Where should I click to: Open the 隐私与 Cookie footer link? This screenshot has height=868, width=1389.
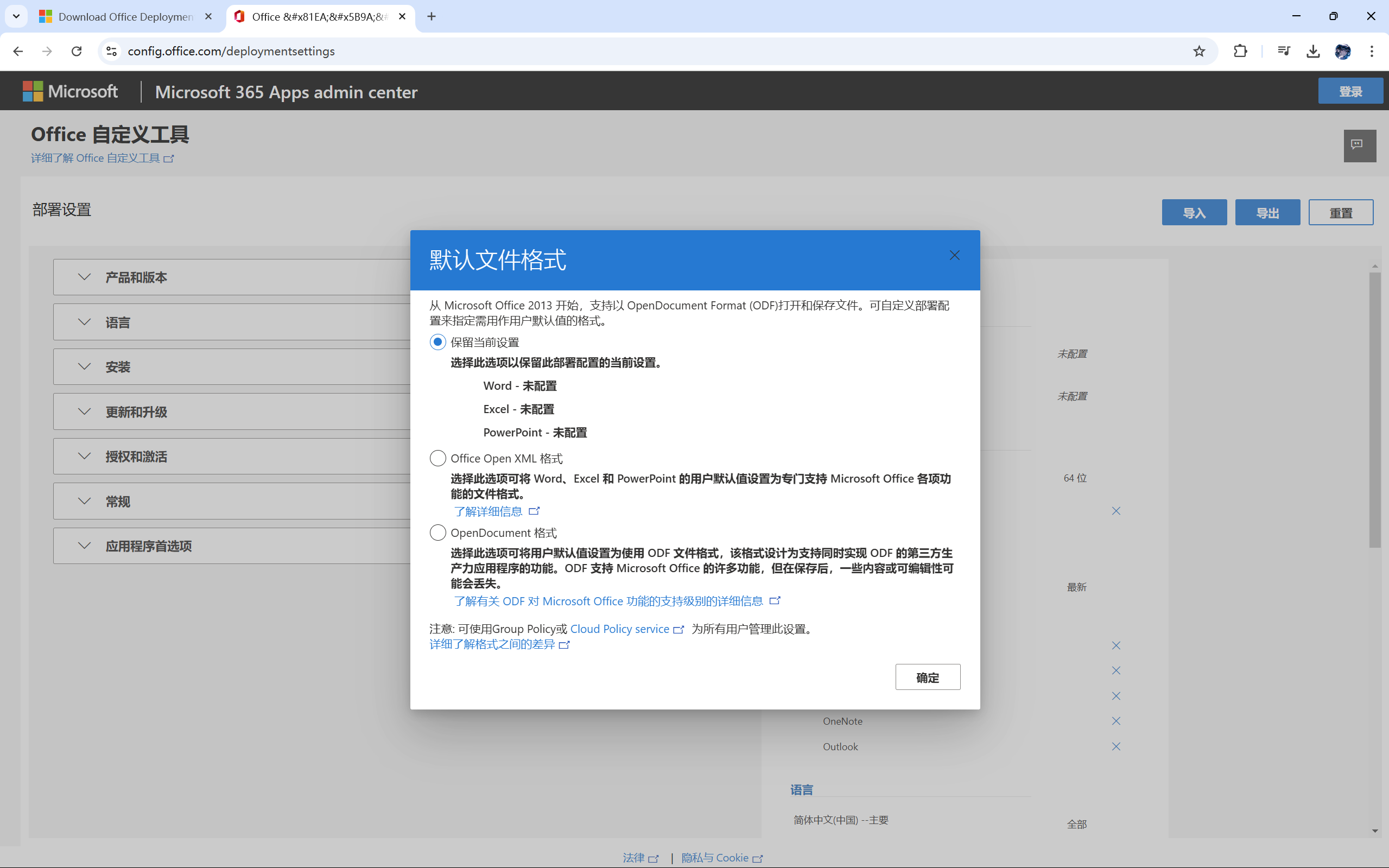coord(722,858)
